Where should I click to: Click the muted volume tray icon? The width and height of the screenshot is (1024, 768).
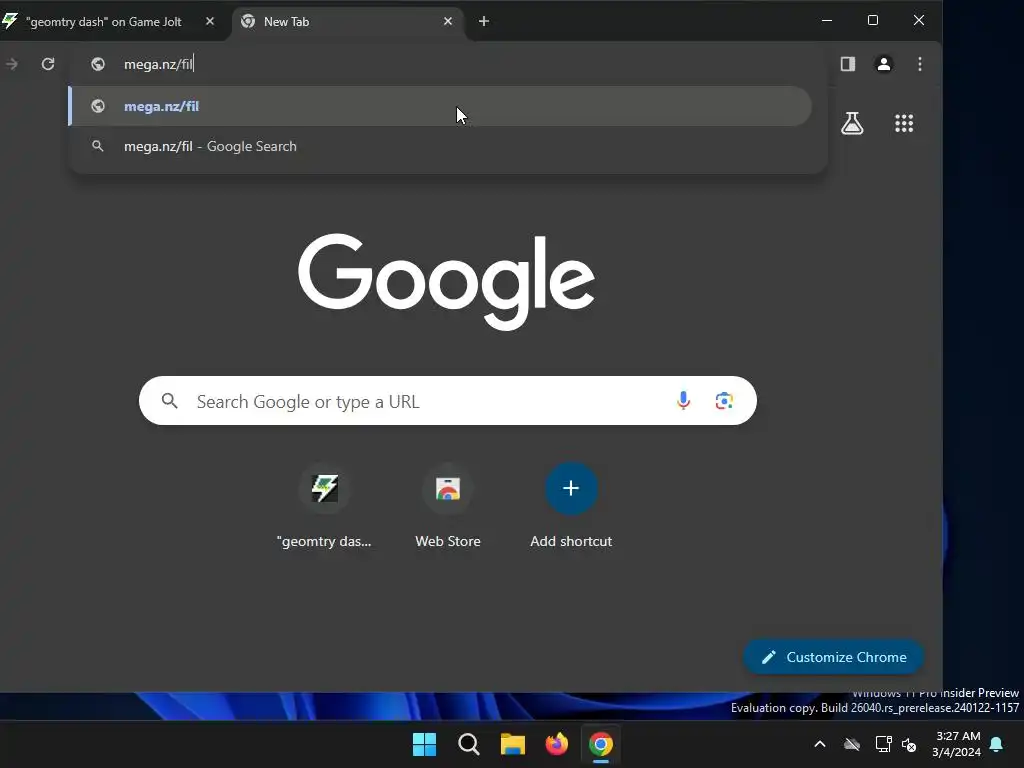tap(908, 744)
